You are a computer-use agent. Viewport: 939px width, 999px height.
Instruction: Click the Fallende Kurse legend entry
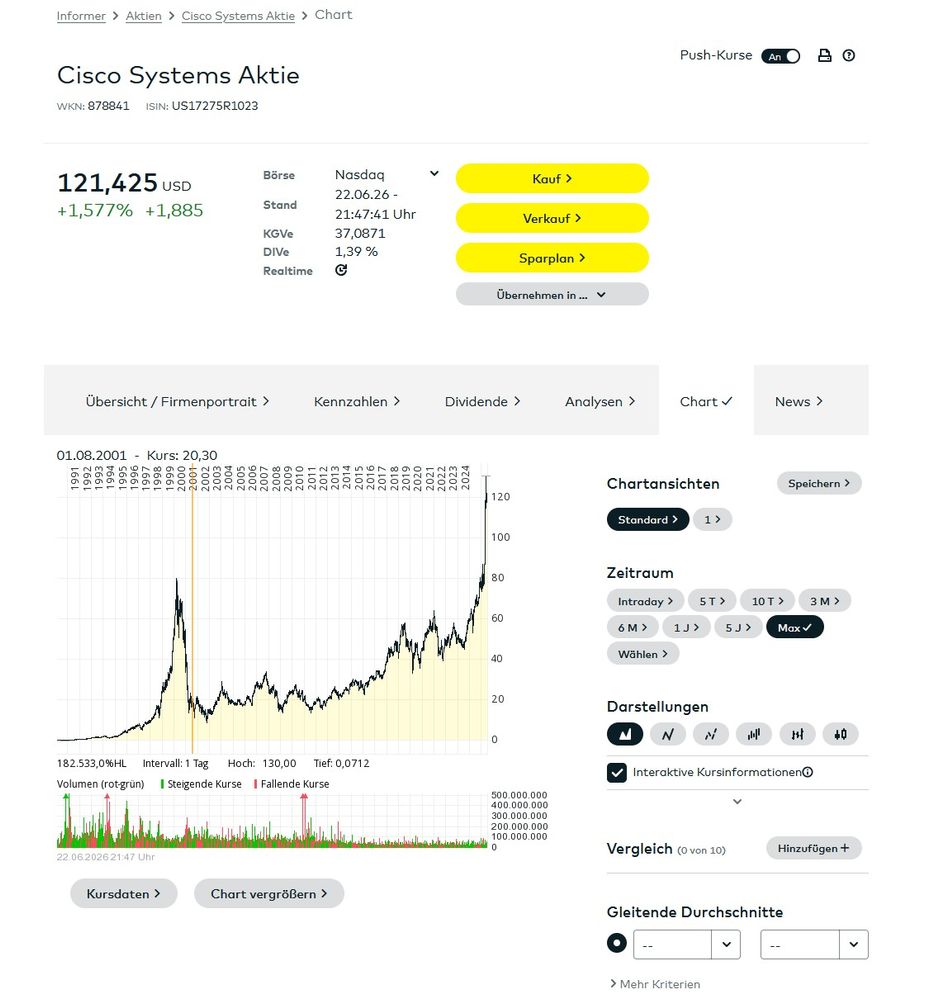point(291,784)
